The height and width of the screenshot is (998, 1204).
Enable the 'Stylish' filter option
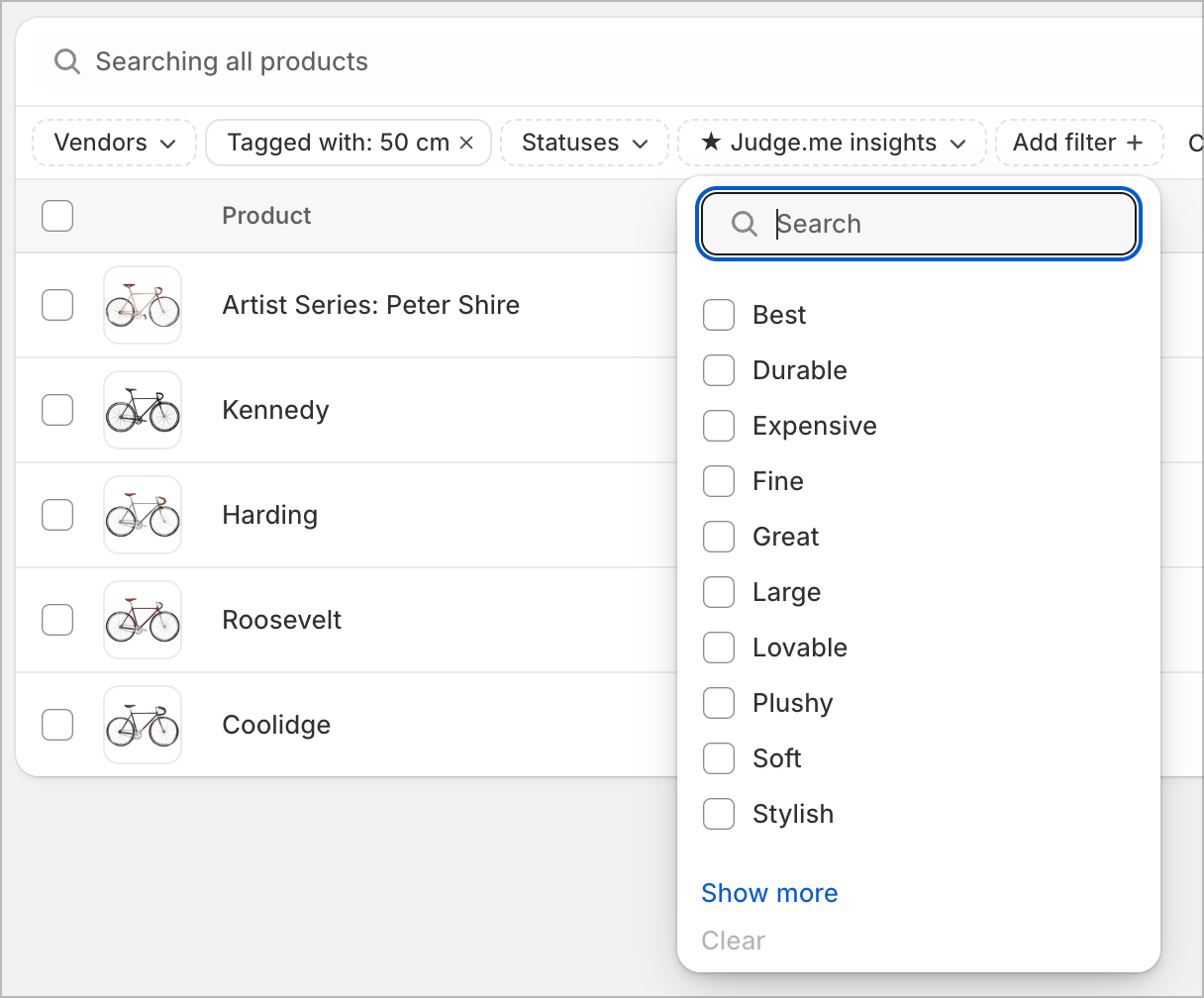719,814
